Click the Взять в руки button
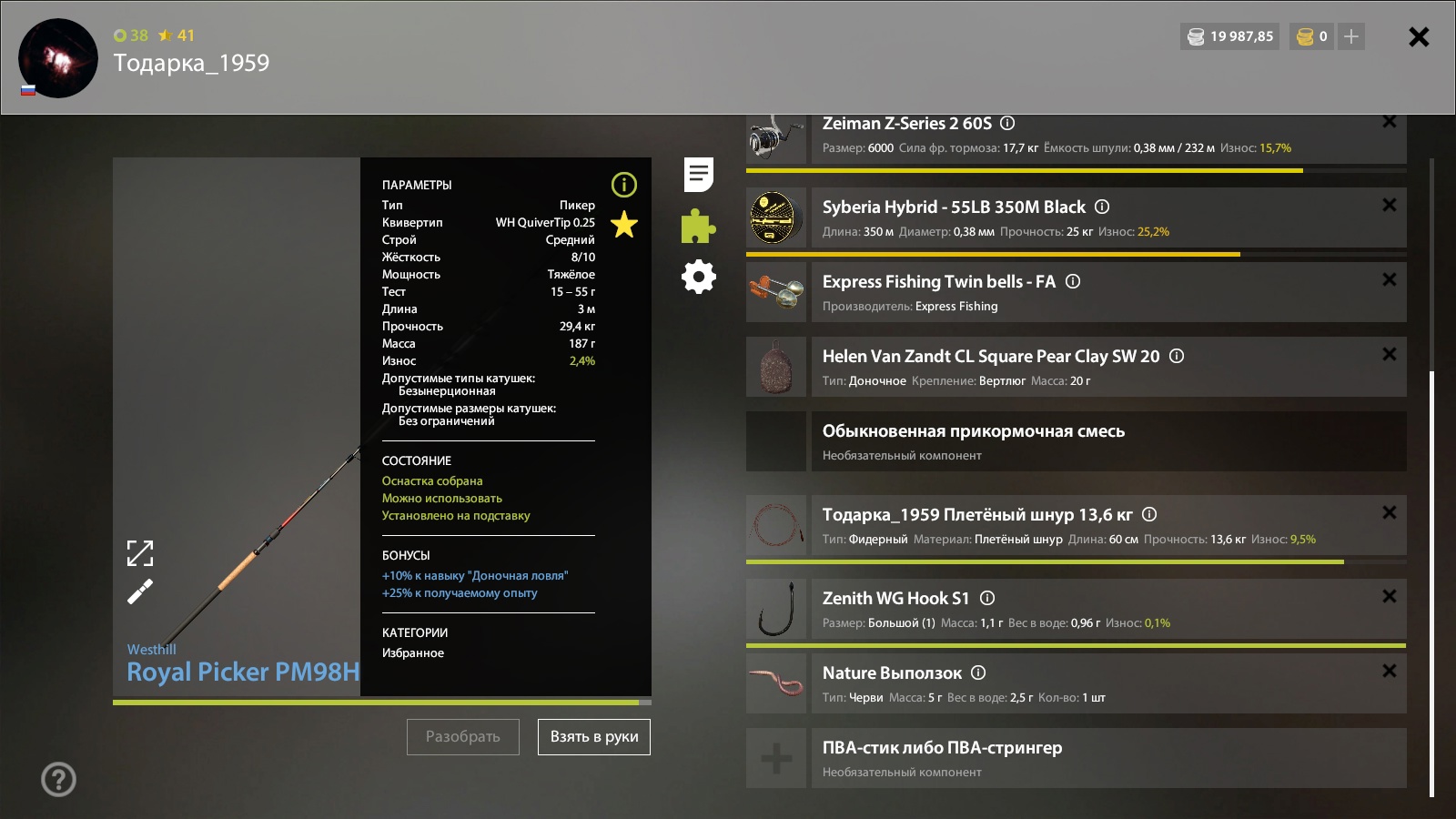This screenshot has width=1456, height=819. [x=594, y=737]
